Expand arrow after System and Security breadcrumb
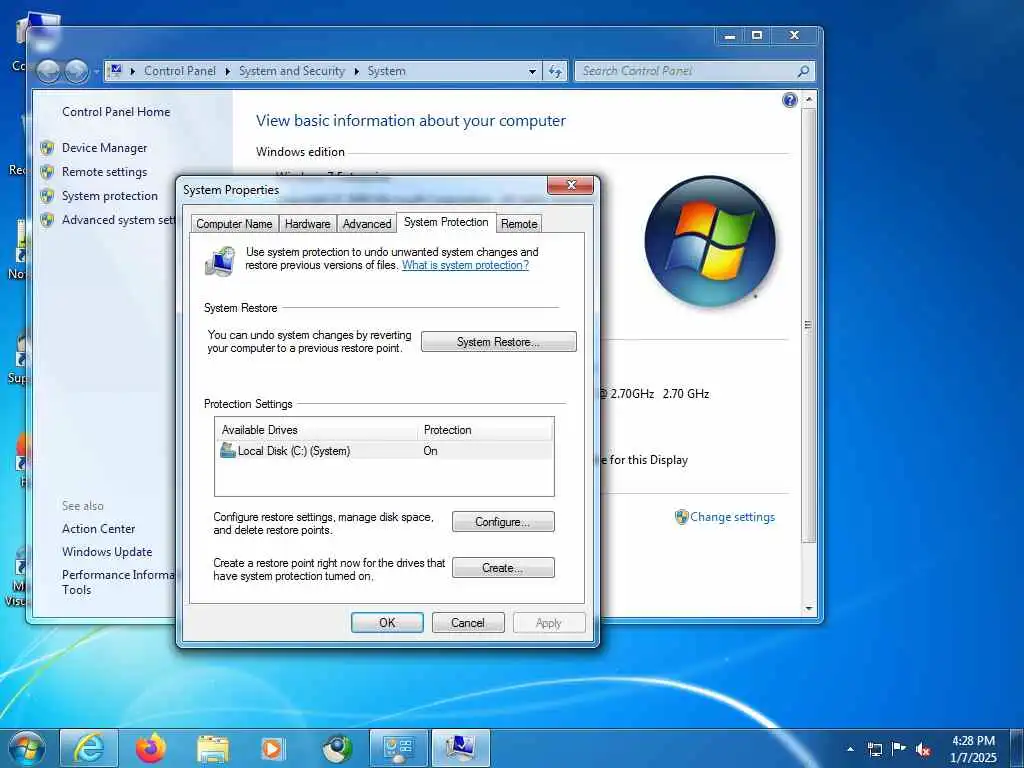Image resolution: width=1024 pixels, height=768 pixels. [357, 71]
